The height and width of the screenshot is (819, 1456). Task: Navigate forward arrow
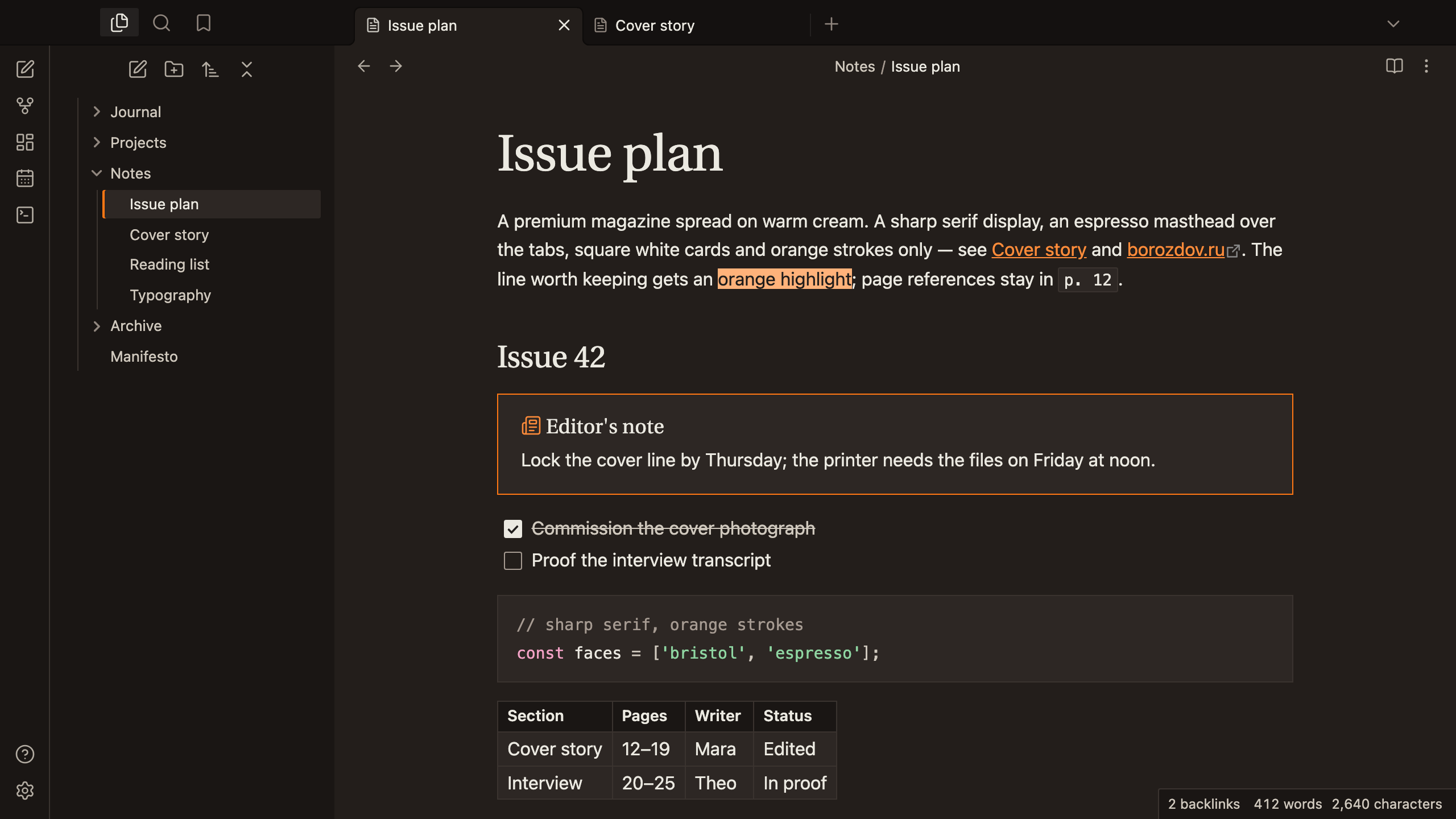pos(396,67)
